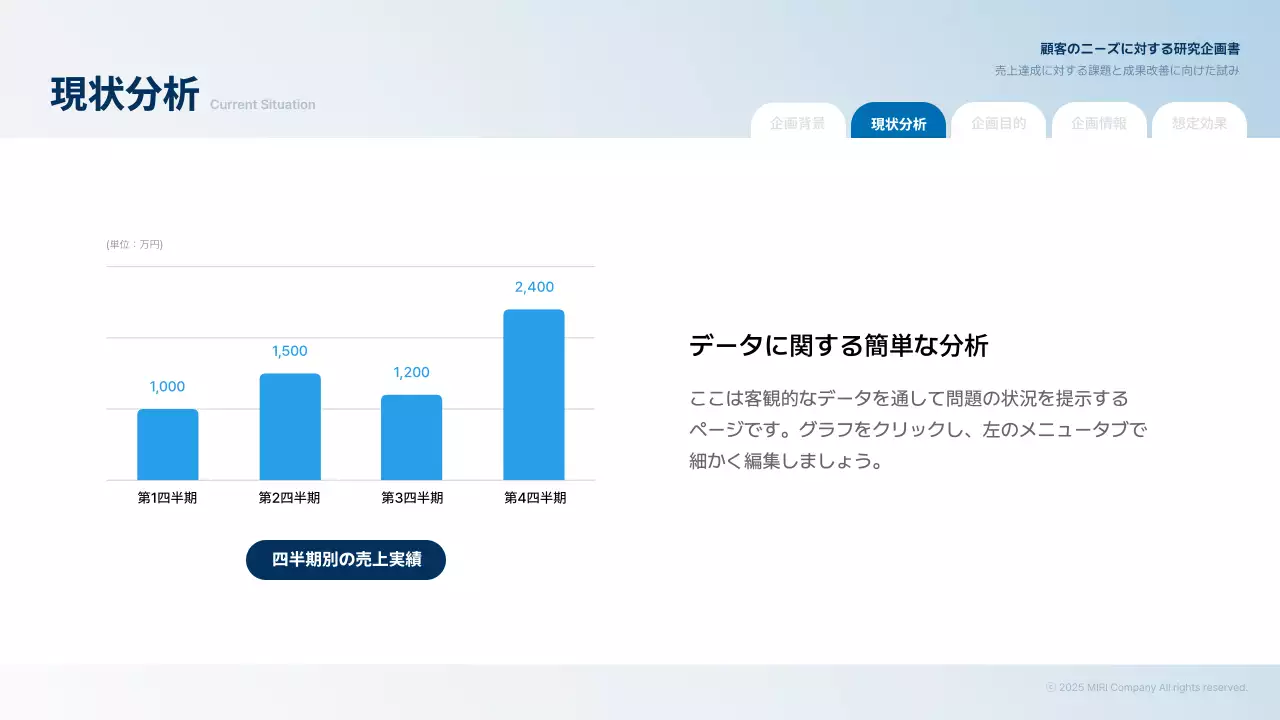Go to the 企画情報 tab

coord(1099,123)
